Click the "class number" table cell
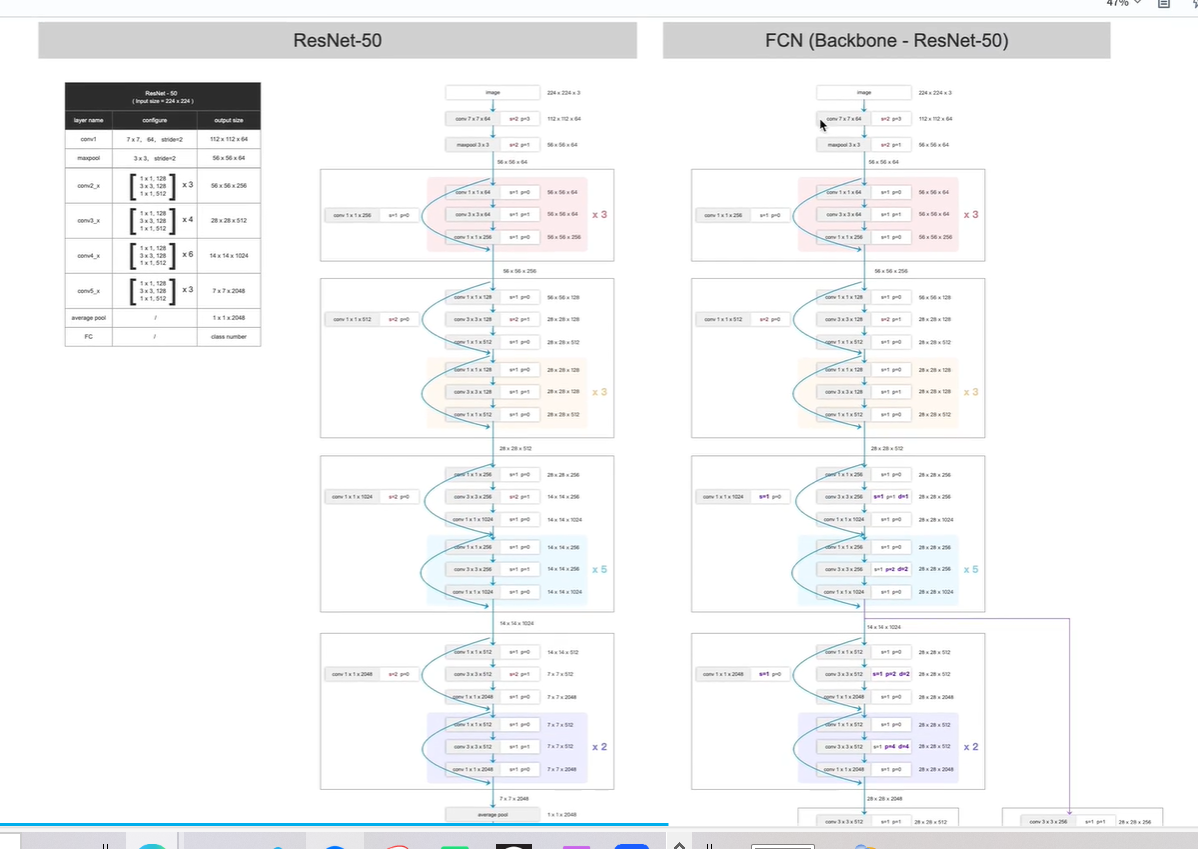Screen dimensions: 1198x849 coord(228,336)
